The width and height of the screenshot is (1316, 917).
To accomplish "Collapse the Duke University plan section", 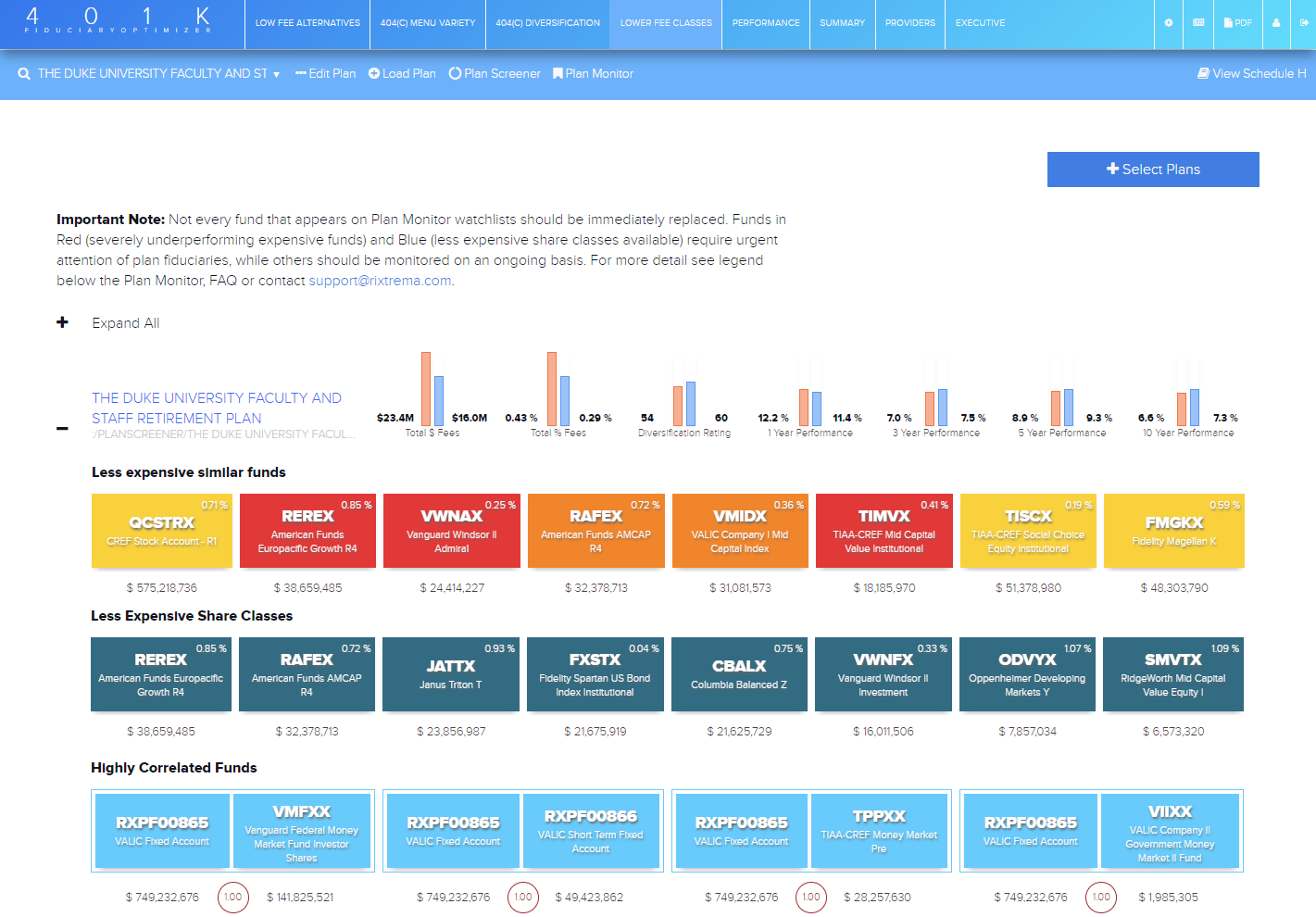I will (62, 428).
